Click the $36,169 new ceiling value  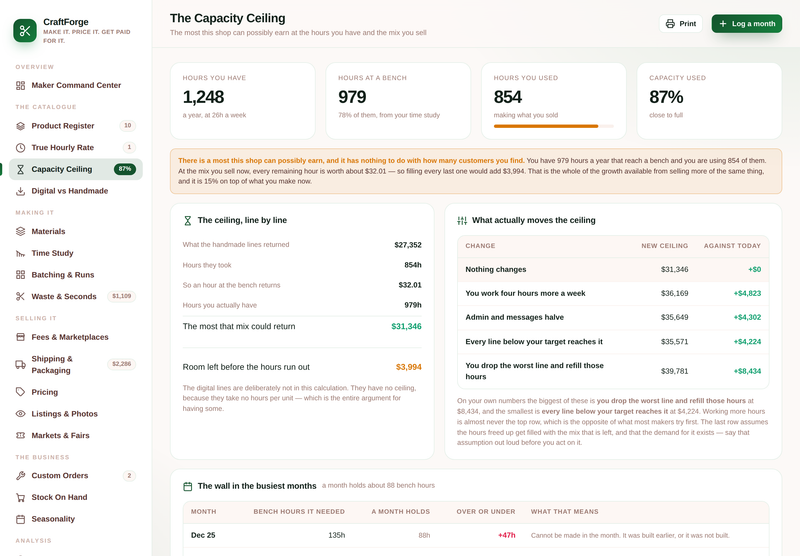(x=674, y=293)
